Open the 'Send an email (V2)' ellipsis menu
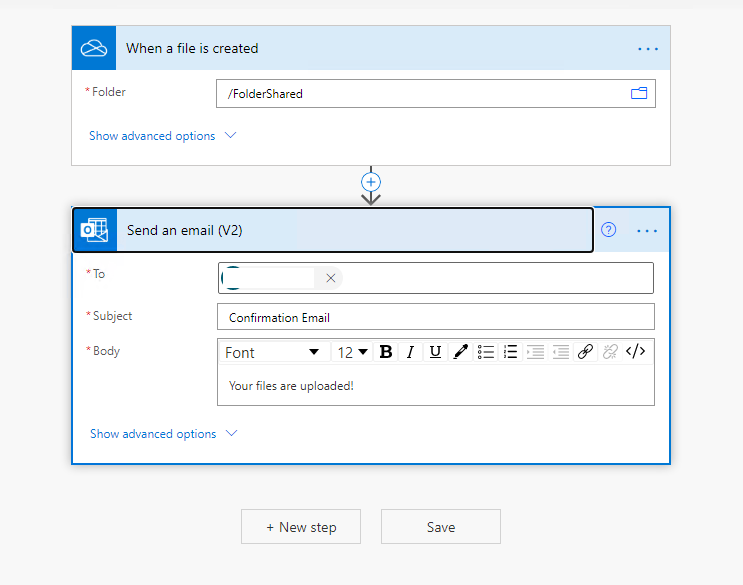Screen dimensions: 743x585 point(647,231)
